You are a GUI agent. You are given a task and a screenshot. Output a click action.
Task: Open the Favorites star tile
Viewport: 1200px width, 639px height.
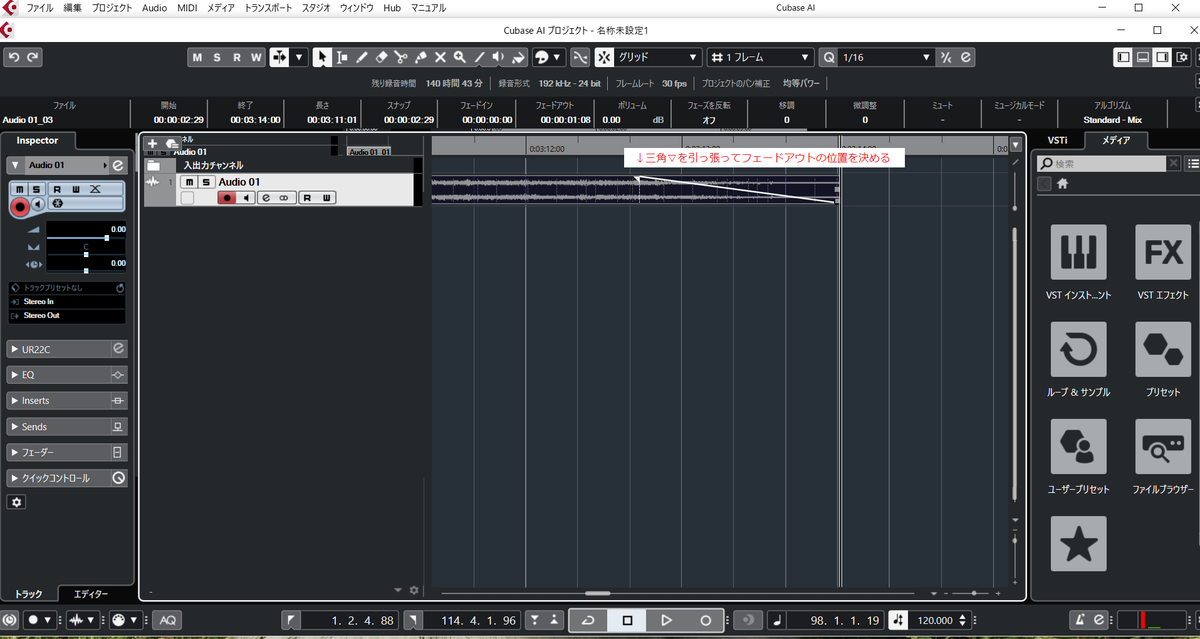coord(1079,544)
